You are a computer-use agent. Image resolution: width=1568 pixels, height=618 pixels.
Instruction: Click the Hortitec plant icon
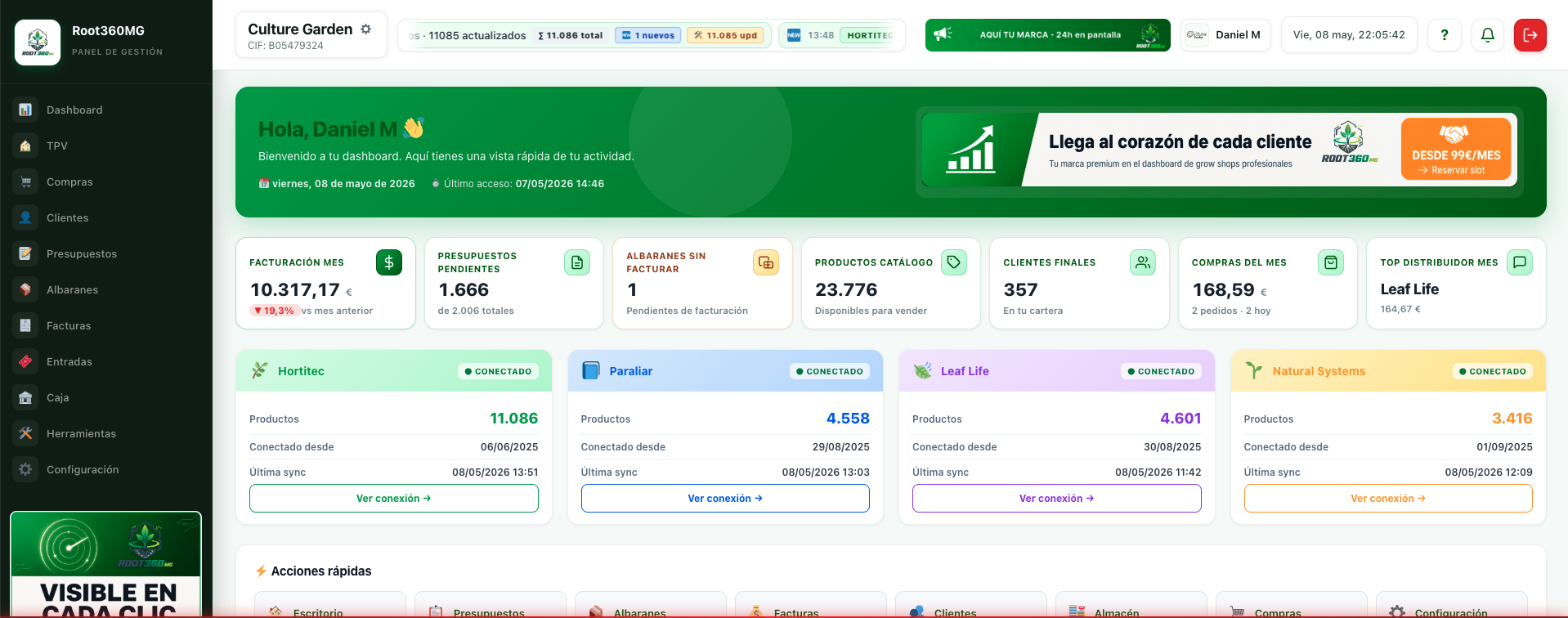[260, 370]
